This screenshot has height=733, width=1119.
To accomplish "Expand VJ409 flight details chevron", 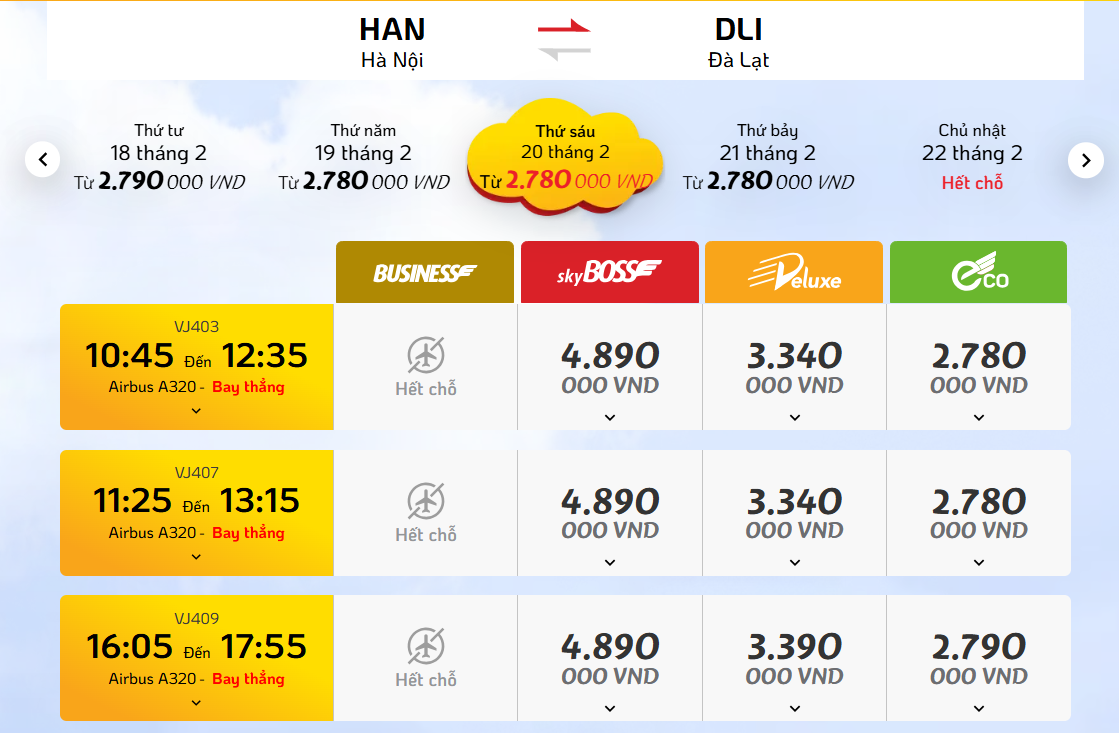I will pos(196,702).
